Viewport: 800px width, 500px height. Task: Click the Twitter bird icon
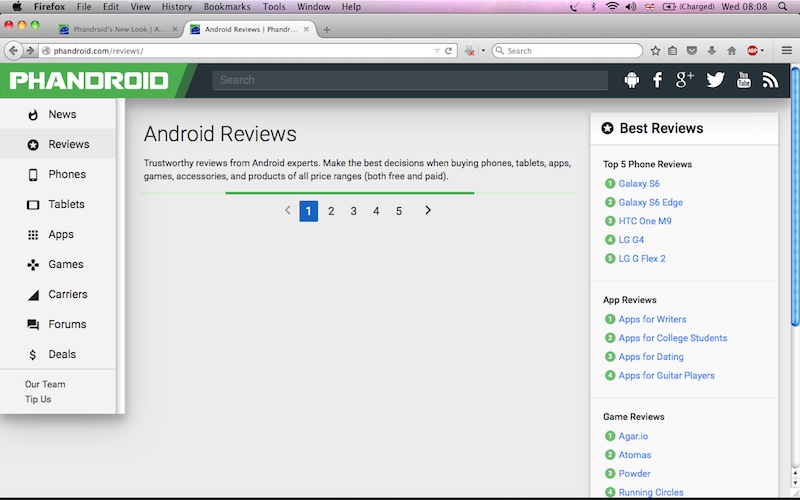[715, 80]
